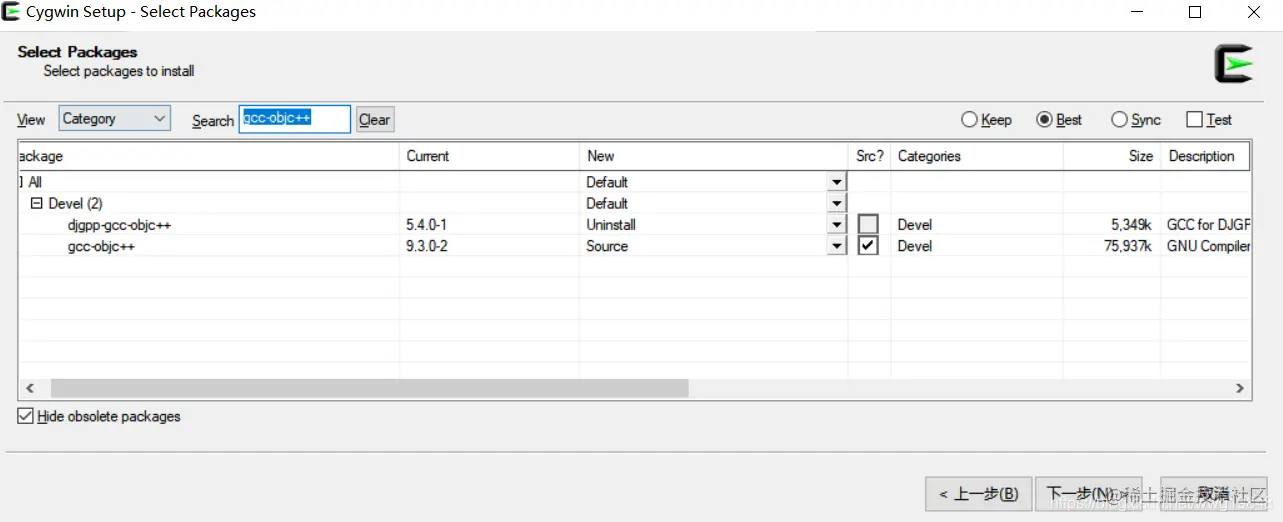Open Source dropdown for gcc-objc++

click(836, 246)
